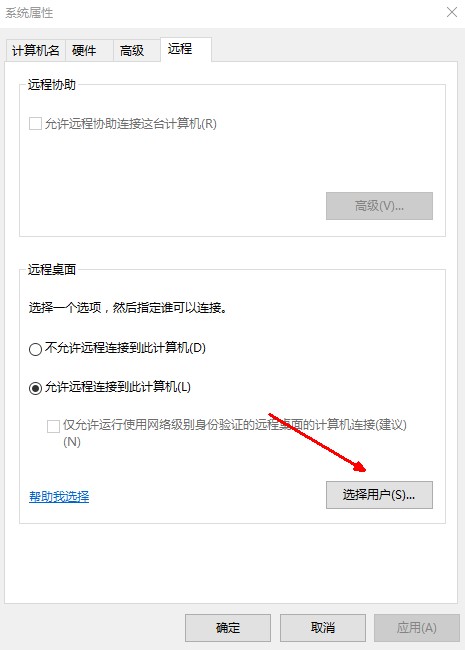This screenshot has height=650, width=465.
Task: Tick the network-level authentication checkbox (N)
Action: pyautogui.click(x=53, y=426)
